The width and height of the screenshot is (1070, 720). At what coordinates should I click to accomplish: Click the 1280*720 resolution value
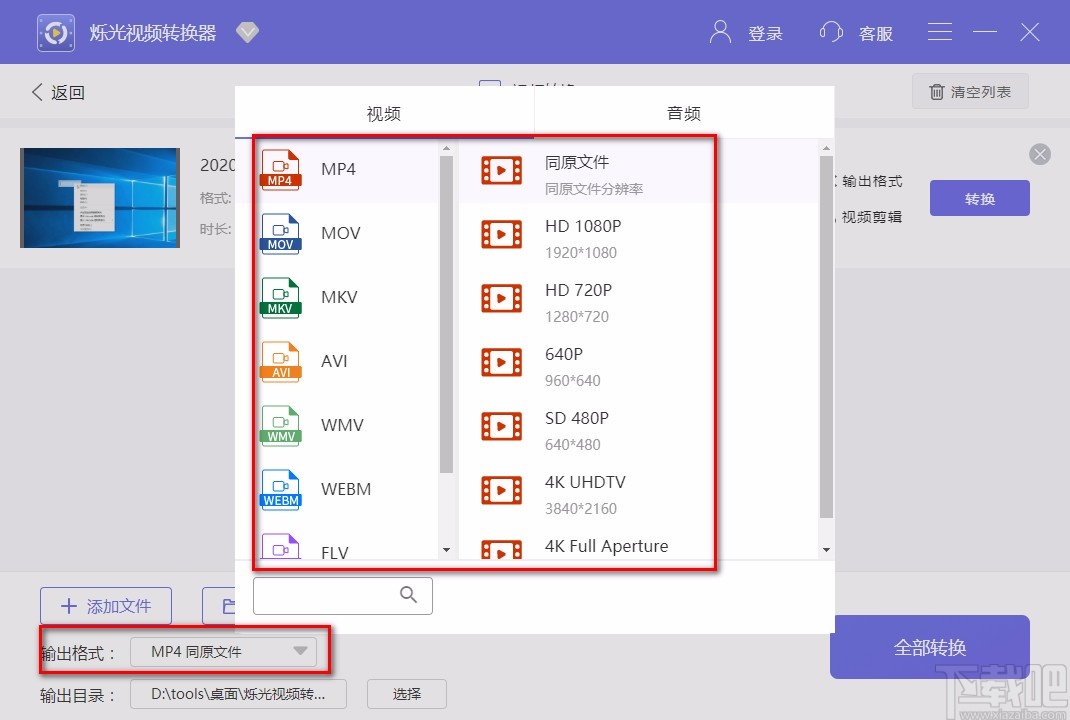point(577,317)
